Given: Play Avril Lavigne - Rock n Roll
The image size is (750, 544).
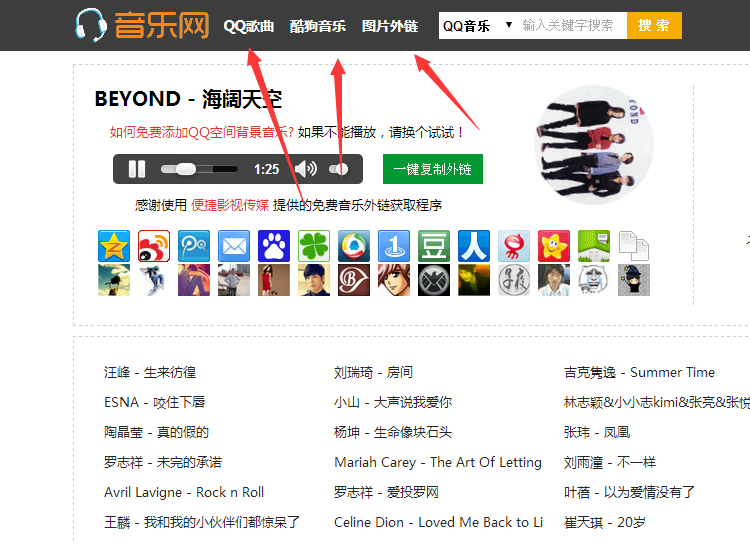Looking at the screenshot, I should tap(184, 492).
